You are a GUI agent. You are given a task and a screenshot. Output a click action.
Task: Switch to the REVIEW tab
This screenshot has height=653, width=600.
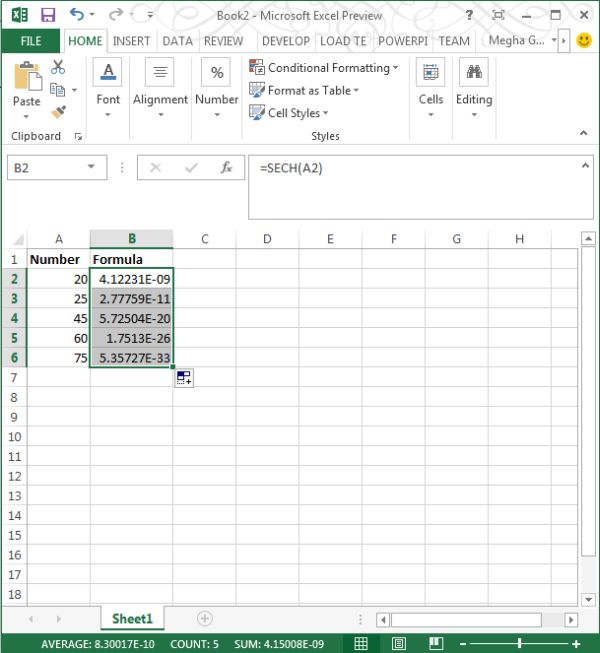(x=223, y=41)
